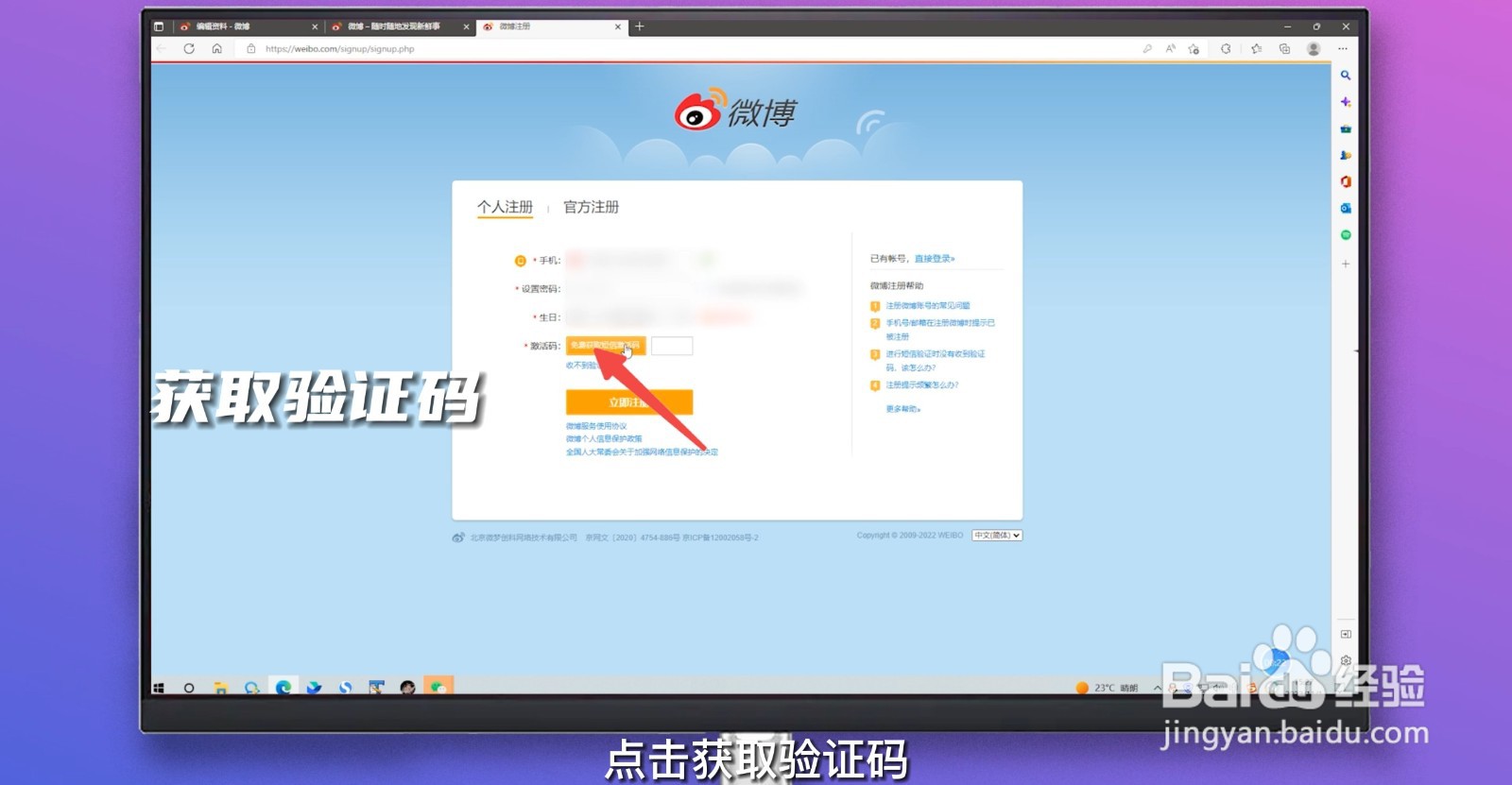The height and width of the screenshot is (785, 1512).
Task: Click the taskbar search circle icon
Action: [x=189, y=688]
